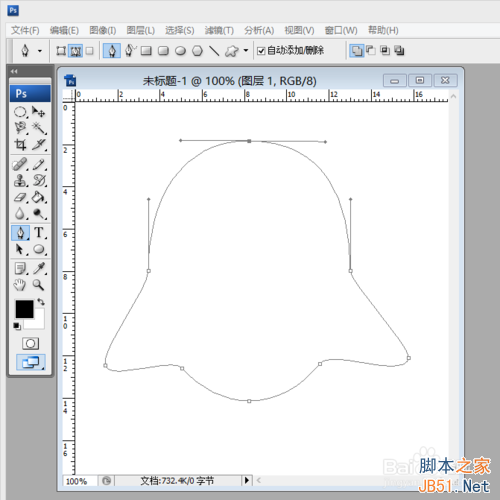Select the Move tool

(x=38, y=112)
